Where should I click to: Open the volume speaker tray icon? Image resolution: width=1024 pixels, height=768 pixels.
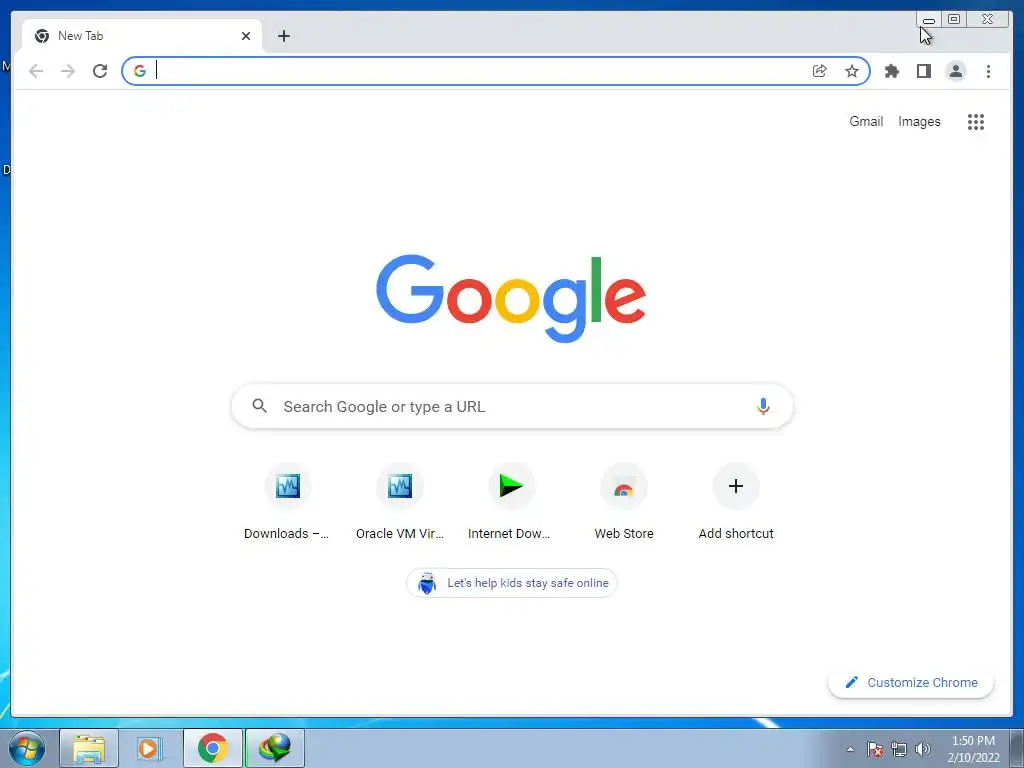(923, 749)
